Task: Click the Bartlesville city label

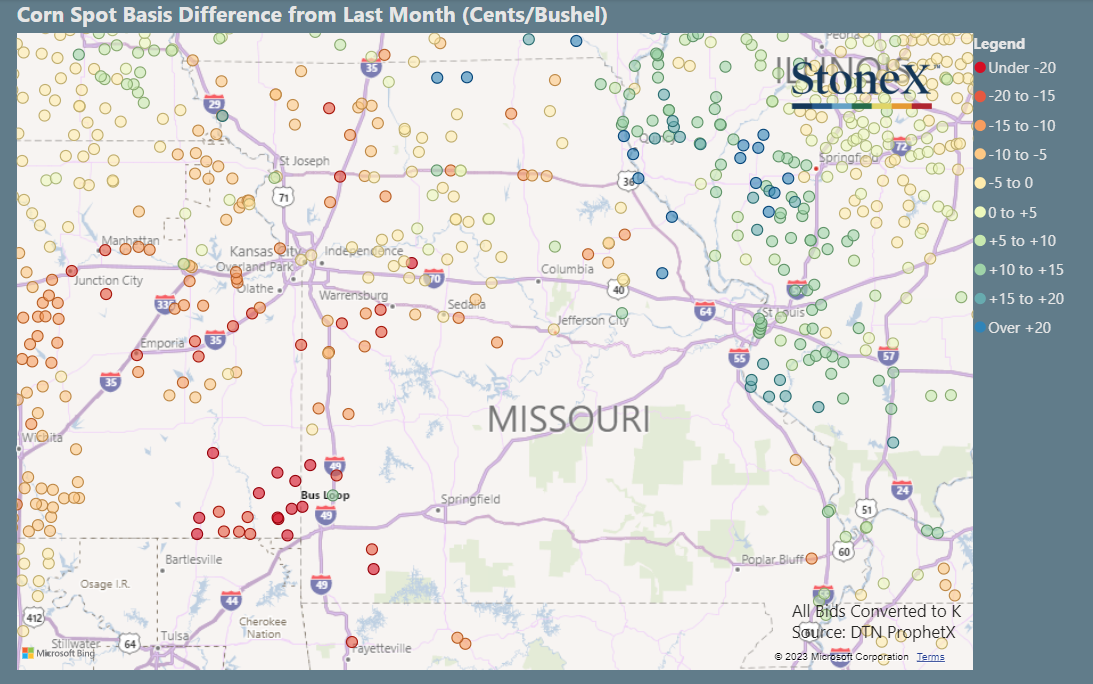Action: point(194,559)
